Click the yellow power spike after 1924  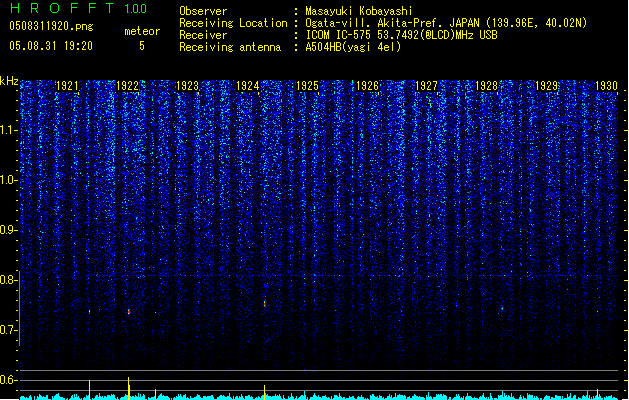click(264, 392)
